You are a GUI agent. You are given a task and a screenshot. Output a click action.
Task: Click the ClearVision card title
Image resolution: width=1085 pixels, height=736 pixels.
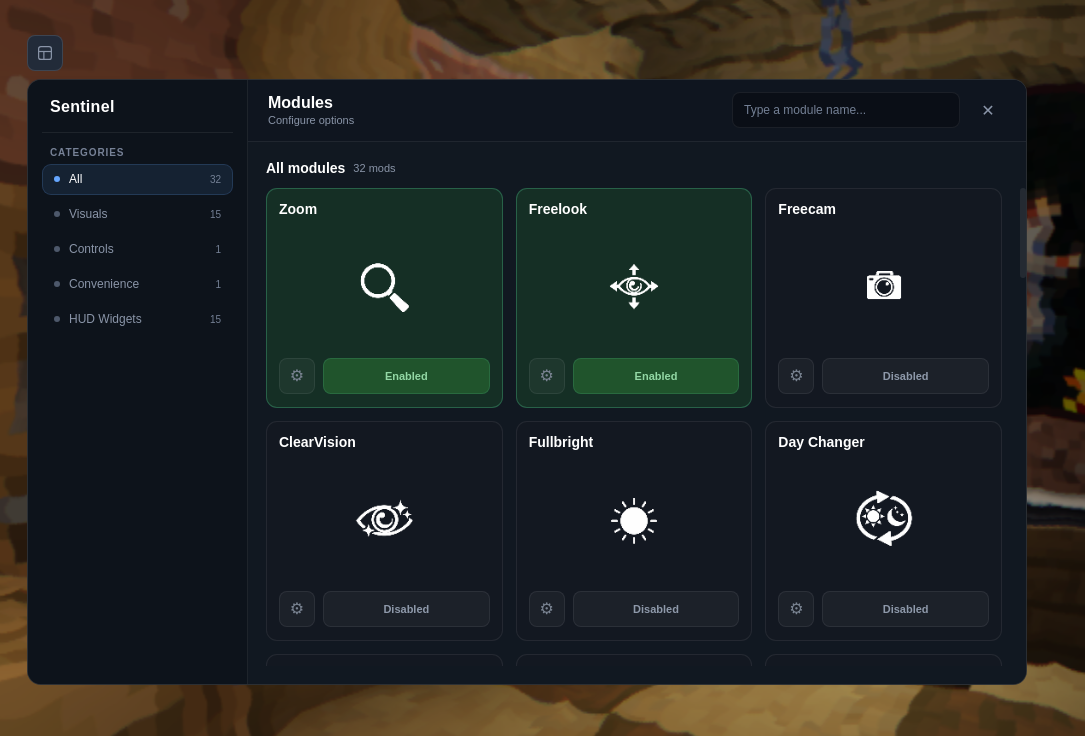(317, 442)
